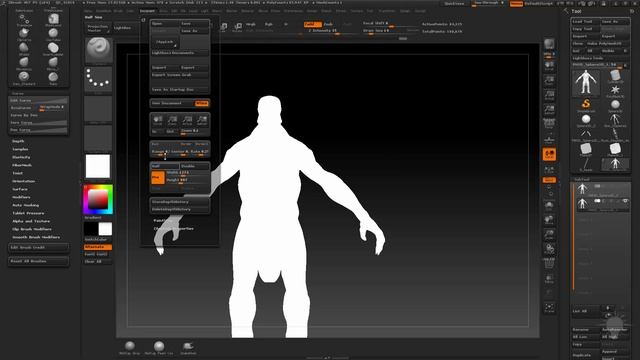Image resolution: width=640 pixels, height=360 pixels.
Task: Click the MatCap Gray material icon
Action: point(130,348)
